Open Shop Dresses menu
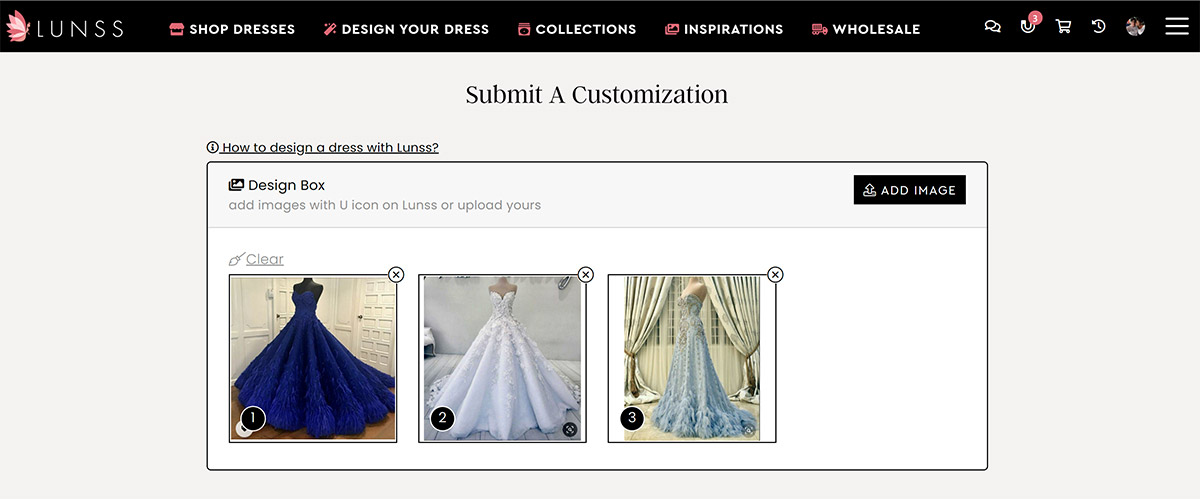 (x=232, y=29)
